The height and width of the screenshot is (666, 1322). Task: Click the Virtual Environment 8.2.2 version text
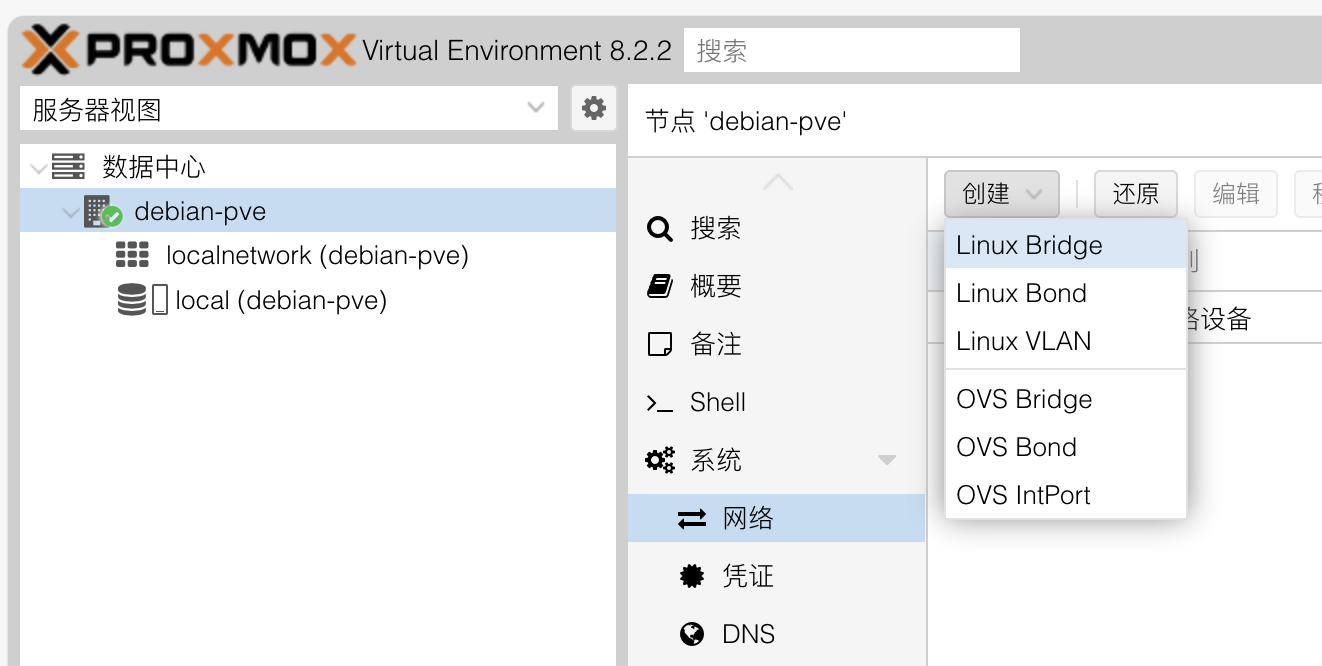pos(517,50)
